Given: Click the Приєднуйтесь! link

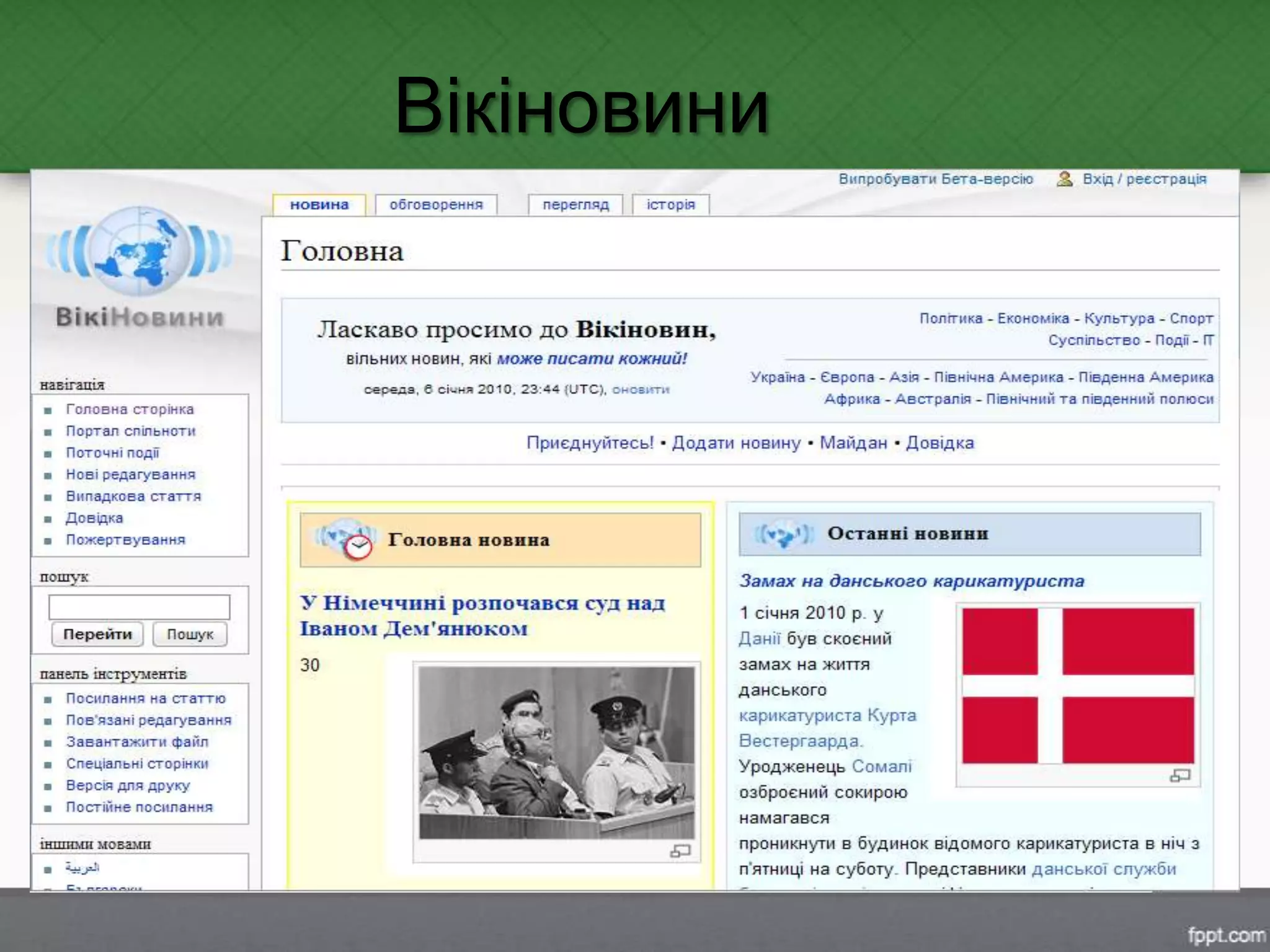Looking at the screenshot, I should (x=590, y=443).
